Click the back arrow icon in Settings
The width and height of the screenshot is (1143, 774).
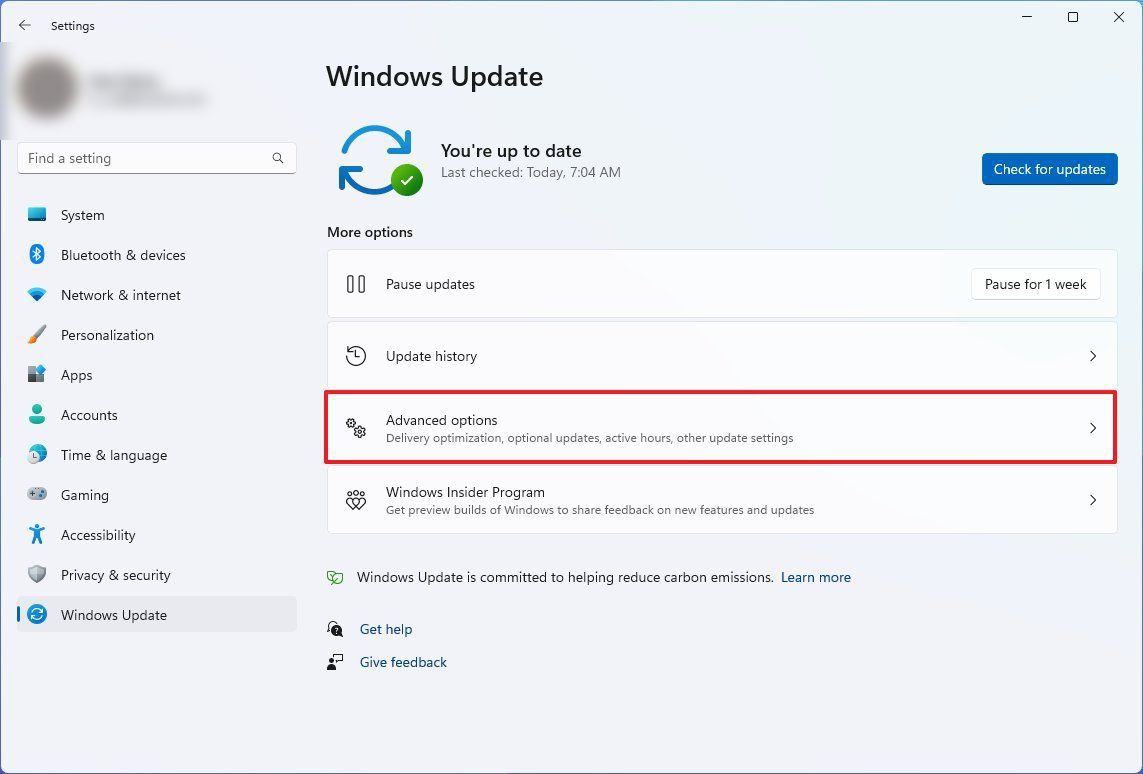coord(25,26)
